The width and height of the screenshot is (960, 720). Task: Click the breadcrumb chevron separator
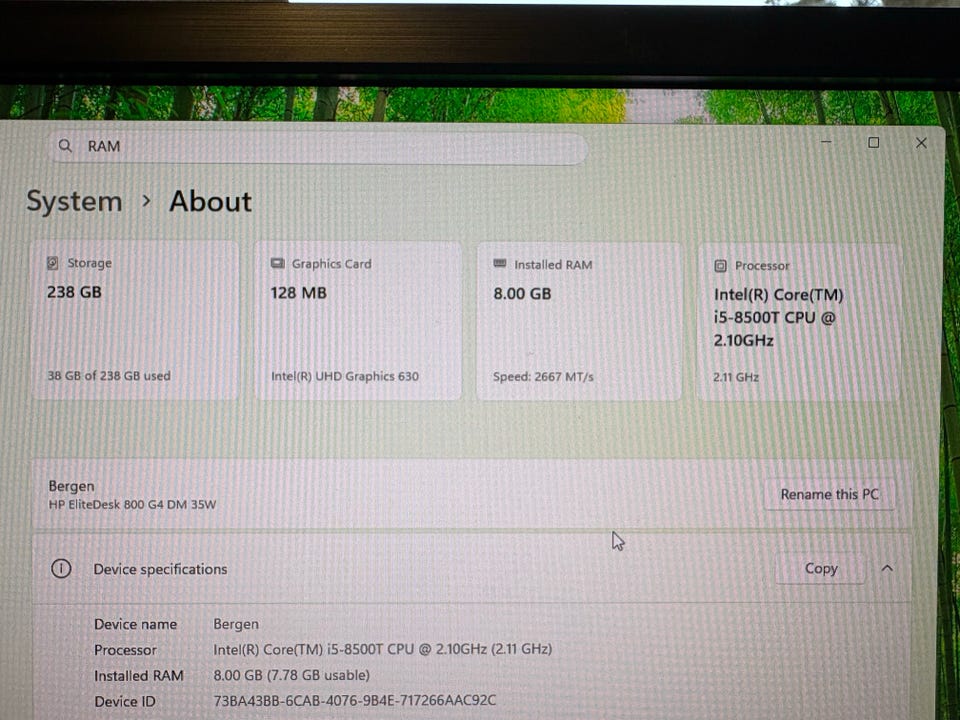click(146, 201)
